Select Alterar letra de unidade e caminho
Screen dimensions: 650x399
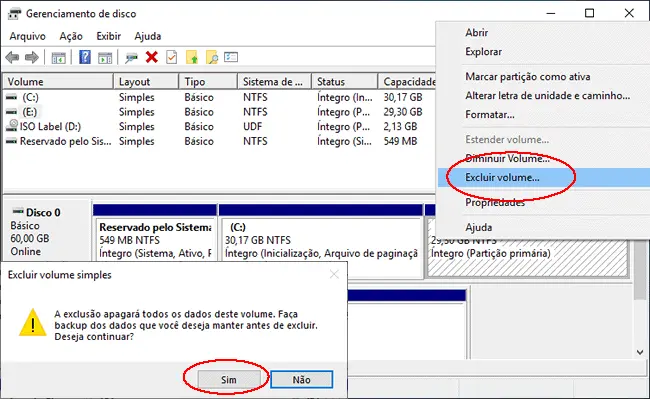coord(547,96)
